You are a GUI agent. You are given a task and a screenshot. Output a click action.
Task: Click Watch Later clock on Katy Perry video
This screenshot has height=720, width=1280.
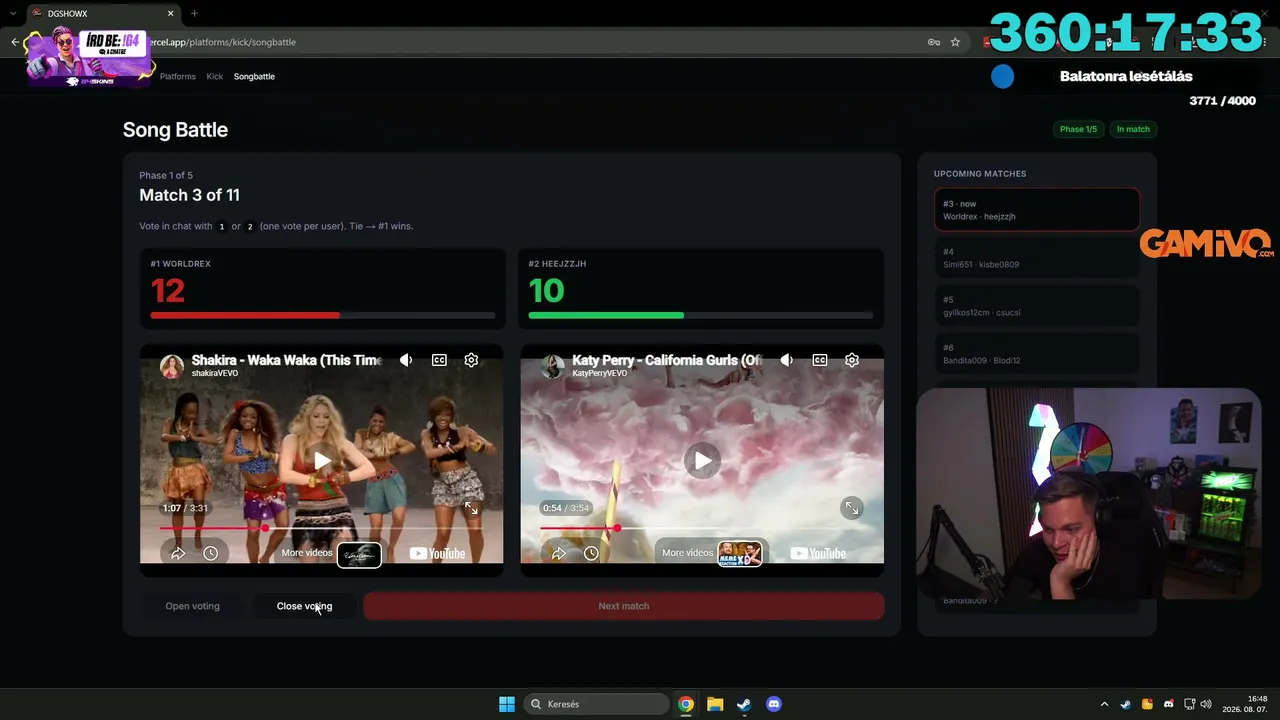tap(591, 553)
